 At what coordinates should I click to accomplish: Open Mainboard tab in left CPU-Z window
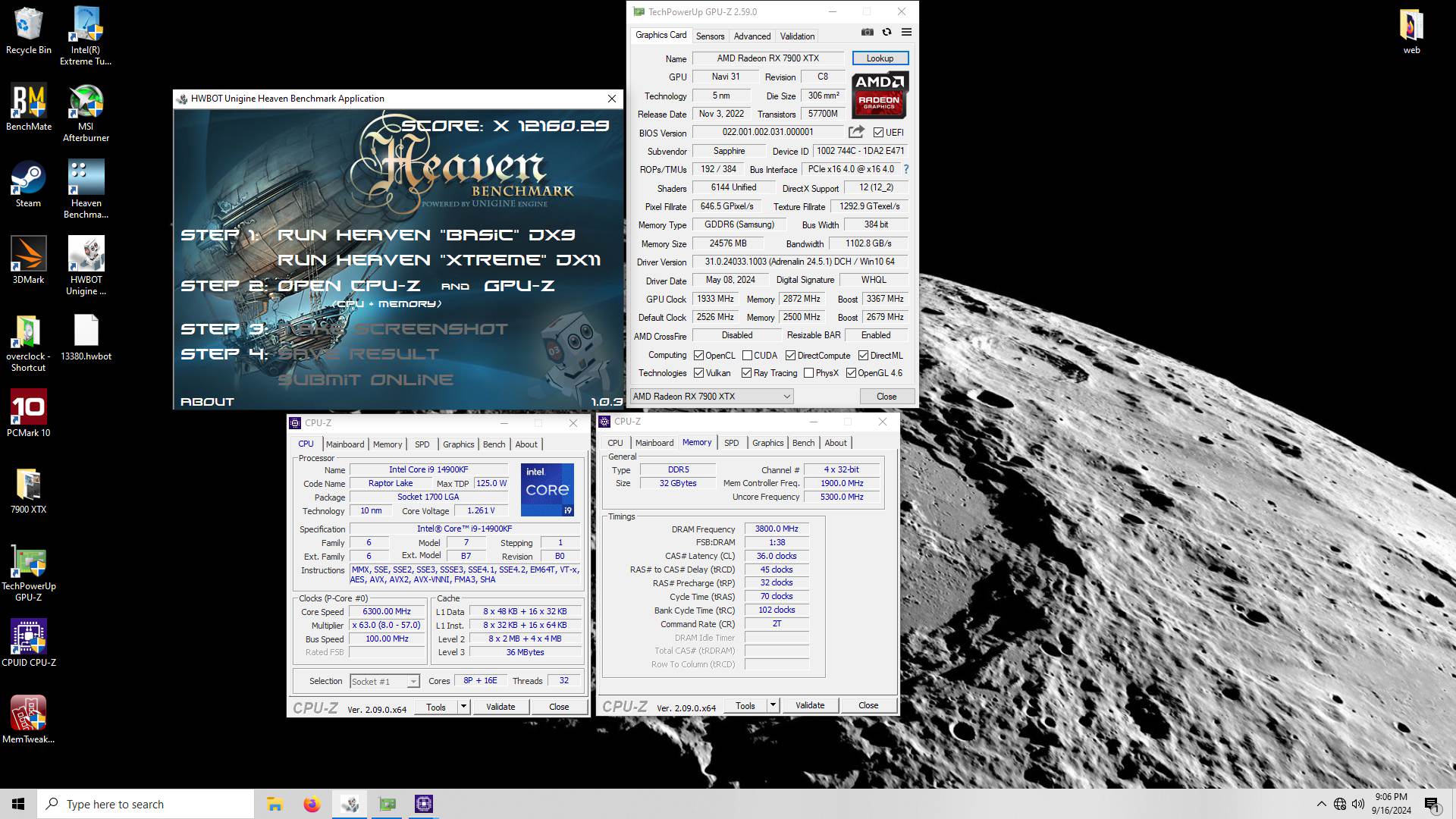pyautogui.click(x=344, y=444)
